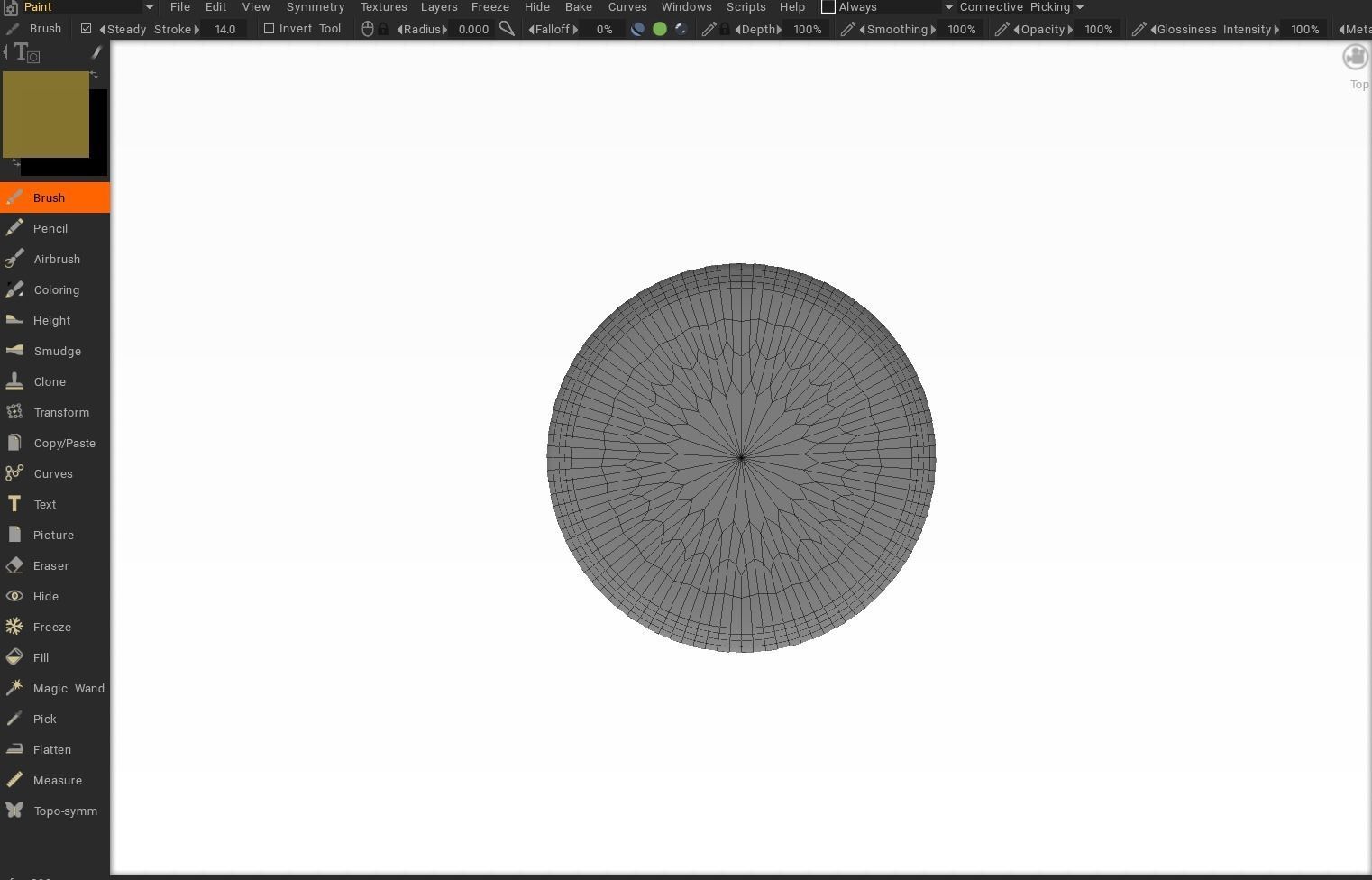Select the Pencil tool

point(55,228)
